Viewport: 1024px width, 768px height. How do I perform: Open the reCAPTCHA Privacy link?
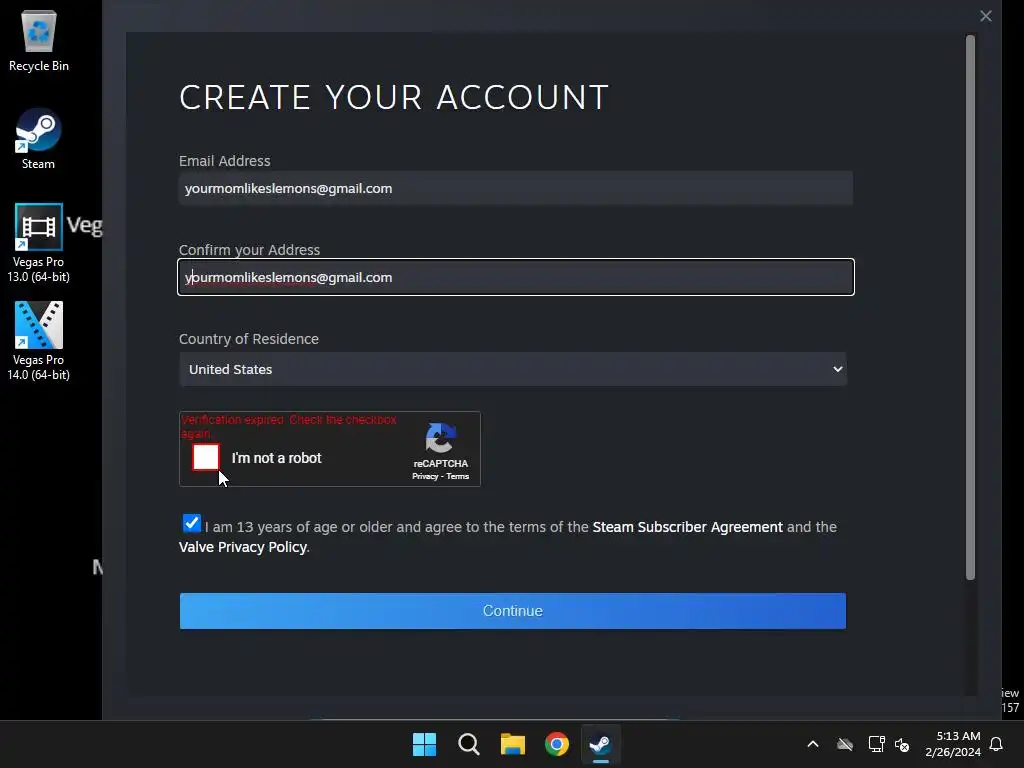424,477
